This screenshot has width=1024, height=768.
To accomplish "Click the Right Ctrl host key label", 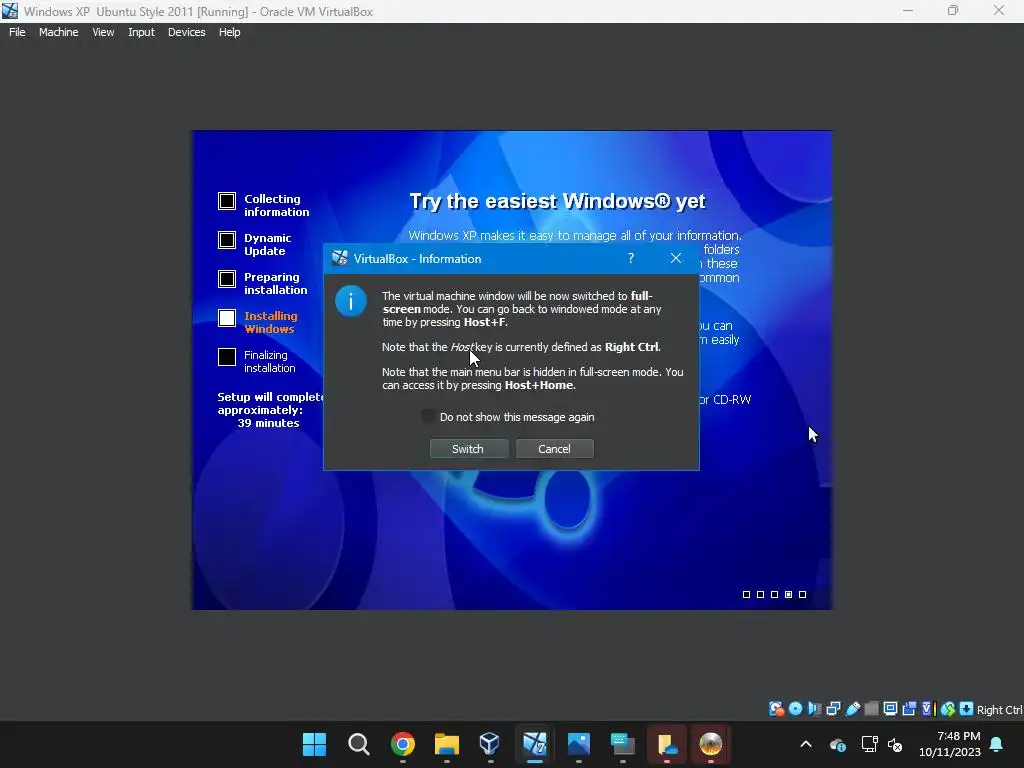I will (x=999, y=710).
